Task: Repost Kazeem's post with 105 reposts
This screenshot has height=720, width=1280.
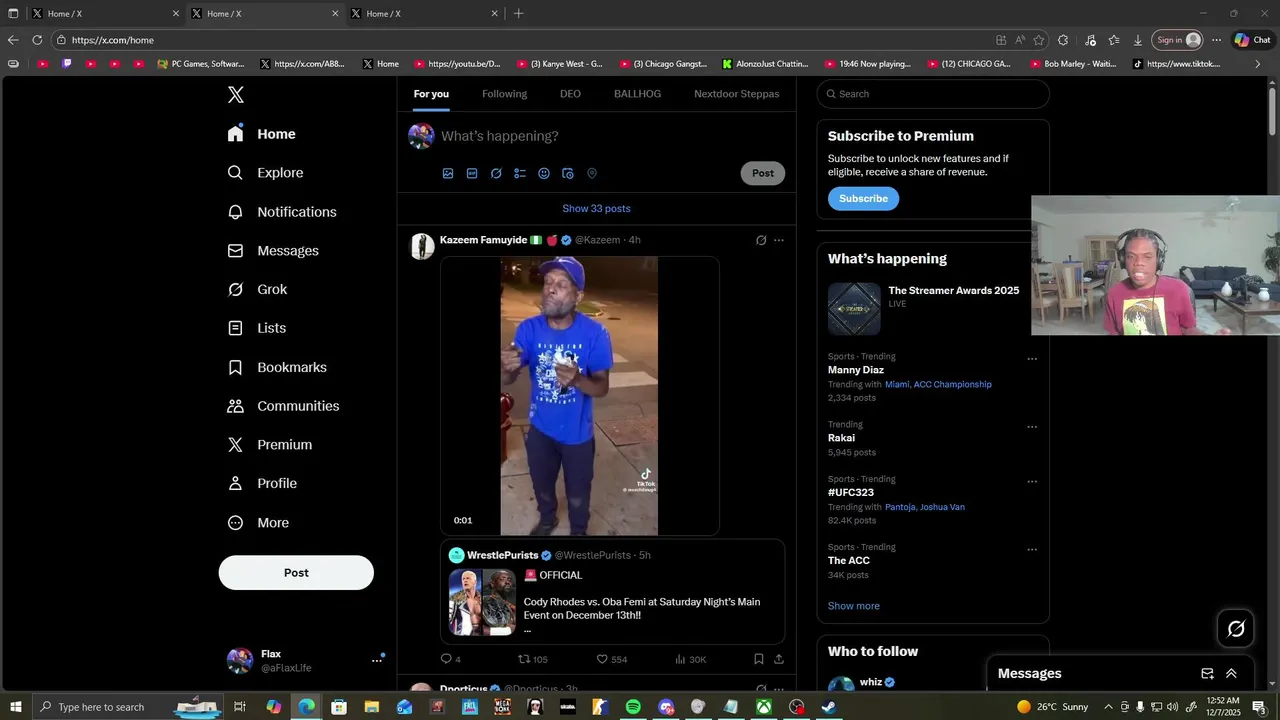Action: tap(533, 659)
